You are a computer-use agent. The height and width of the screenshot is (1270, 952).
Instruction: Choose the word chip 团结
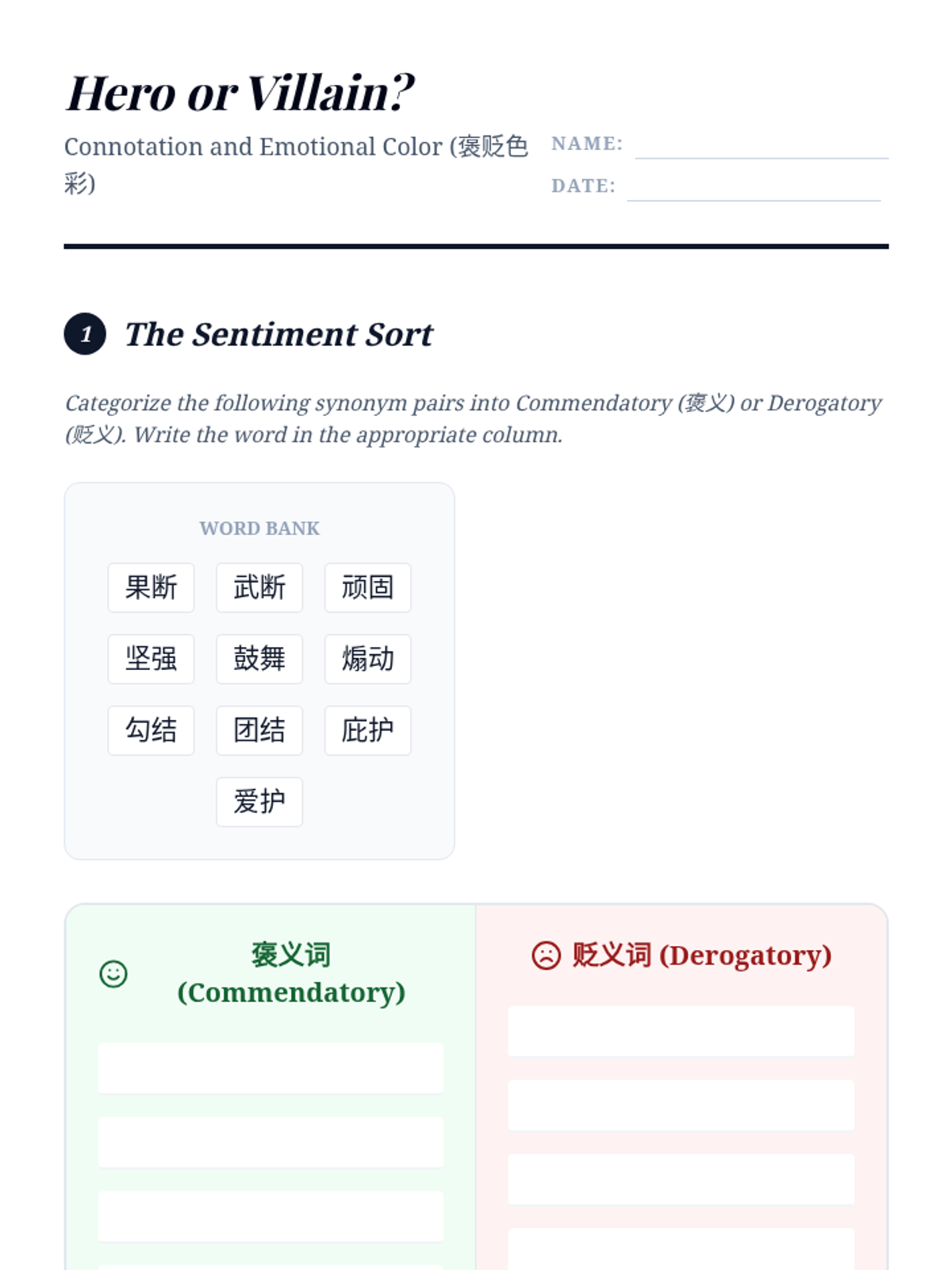[259, 730]
